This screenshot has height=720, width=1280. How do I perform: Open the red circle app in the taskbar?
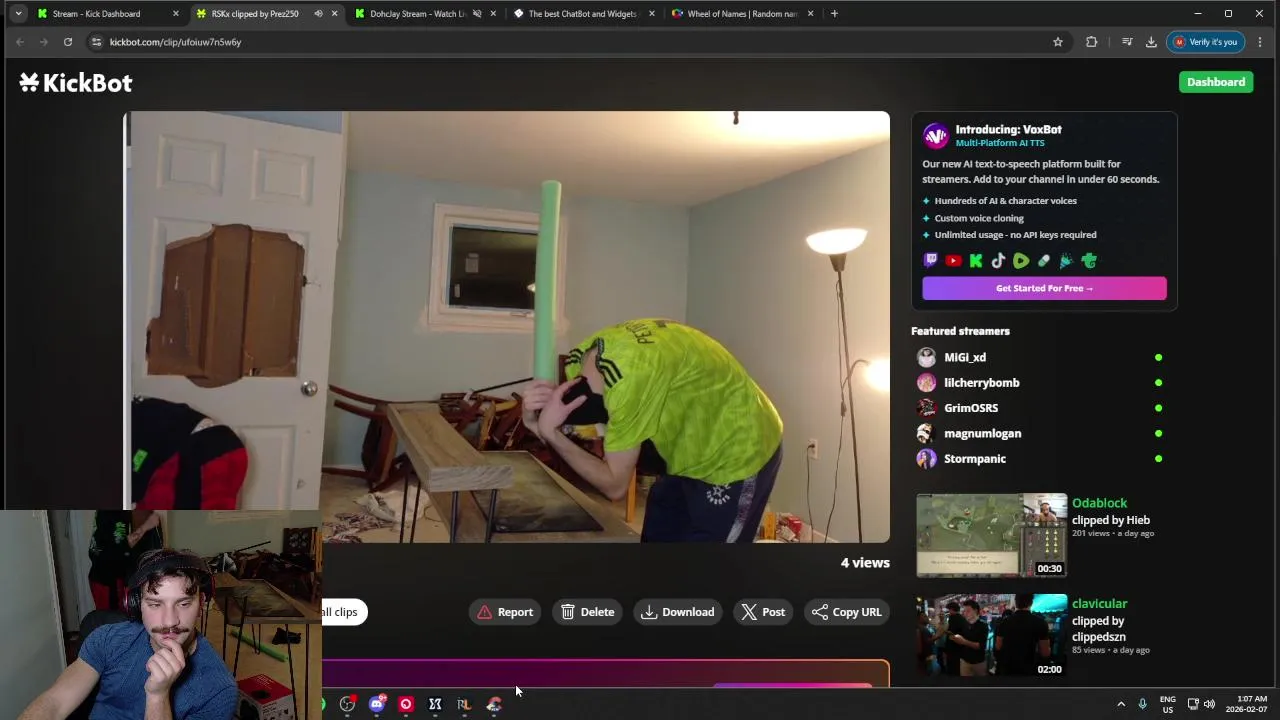click(406, 704)
